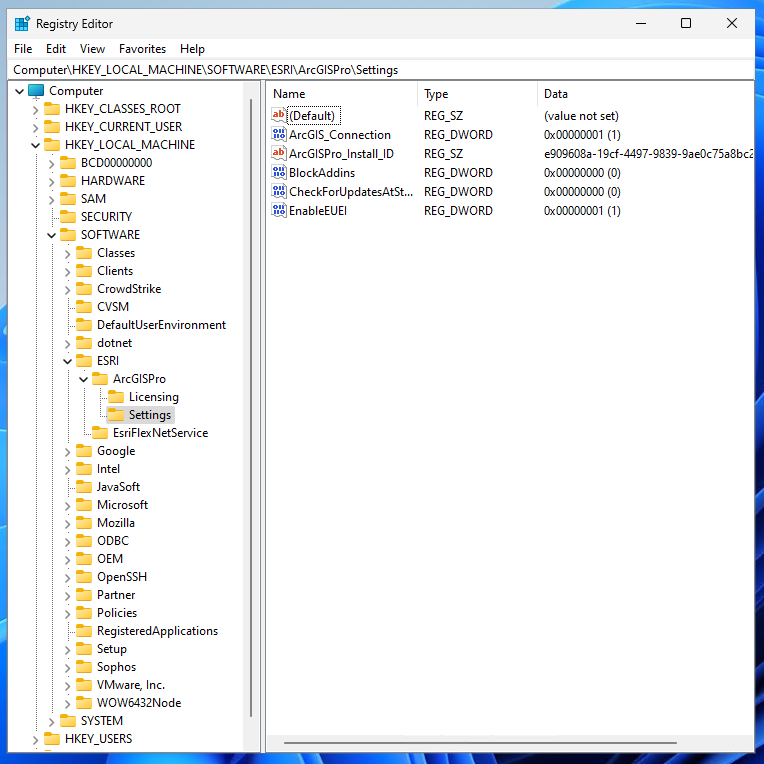Select the VMware, Inc. key
Screen dimensions: 764x764
131,685
